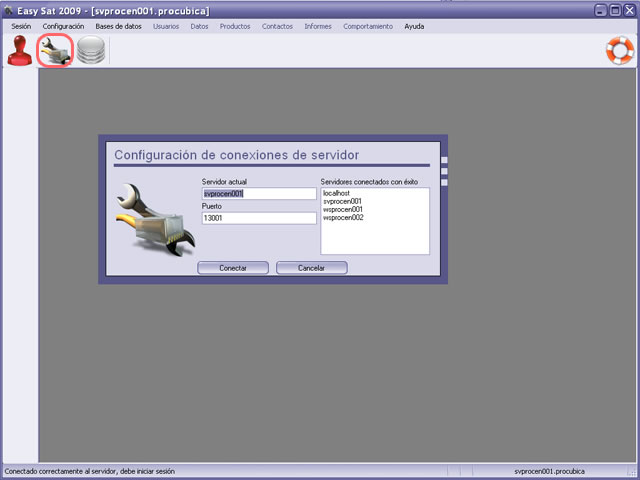
Task: Click the Cancelar button
Action: point(311,268)
